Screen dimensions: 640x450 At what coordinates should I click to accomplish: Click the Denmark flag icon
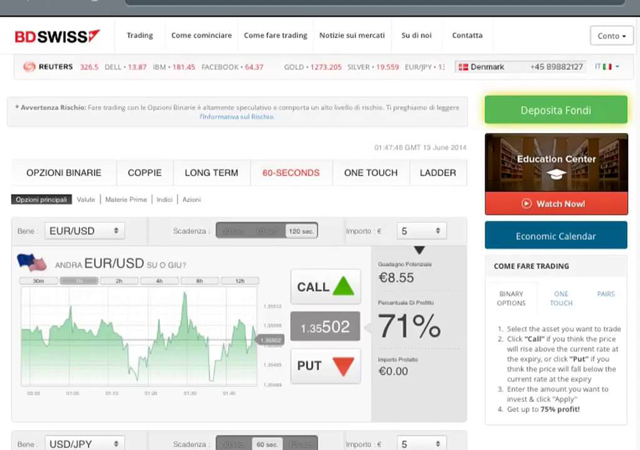pos(463,67)
